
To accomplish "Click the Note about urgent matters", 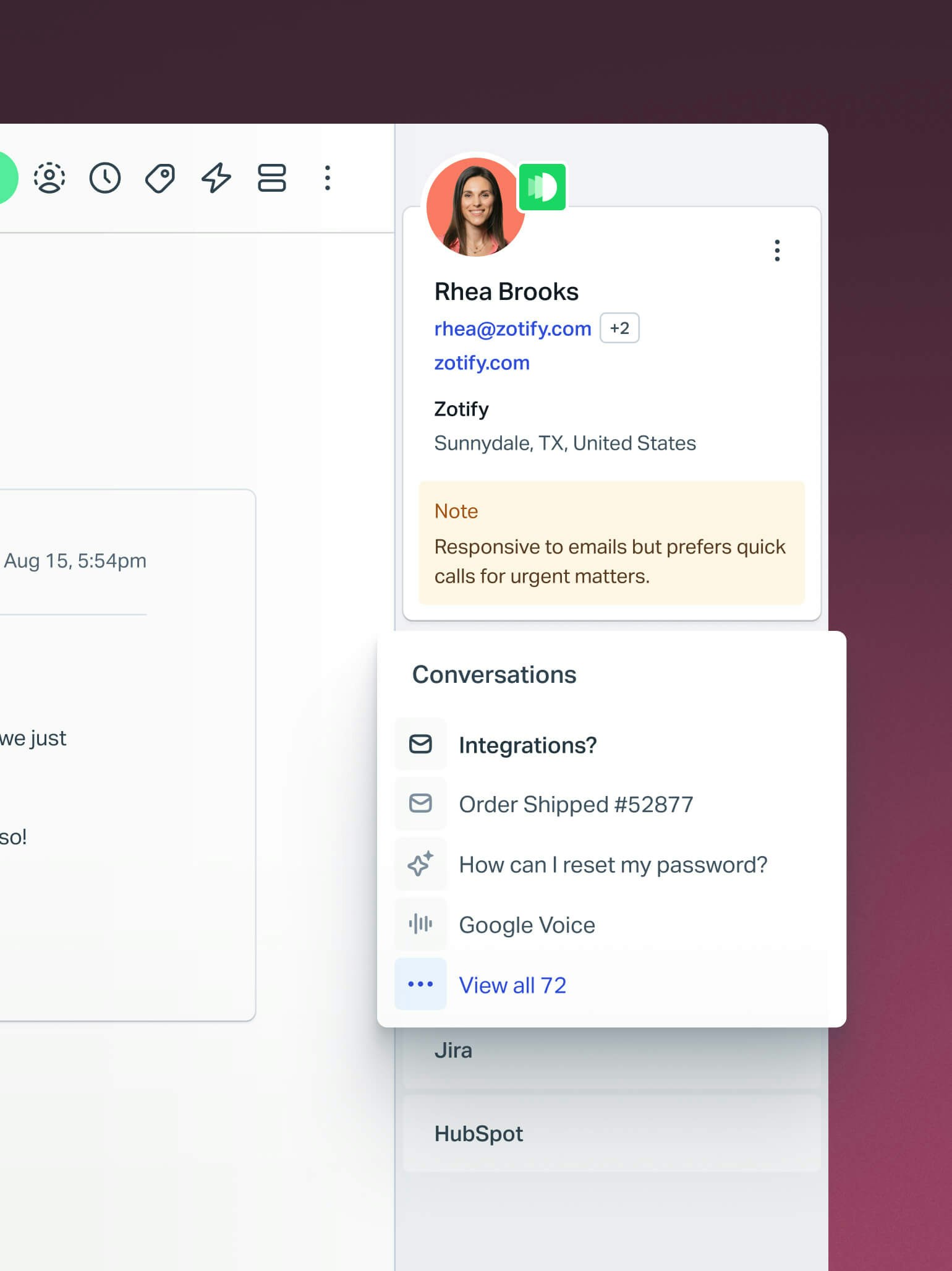I will [x=611, y=543].
